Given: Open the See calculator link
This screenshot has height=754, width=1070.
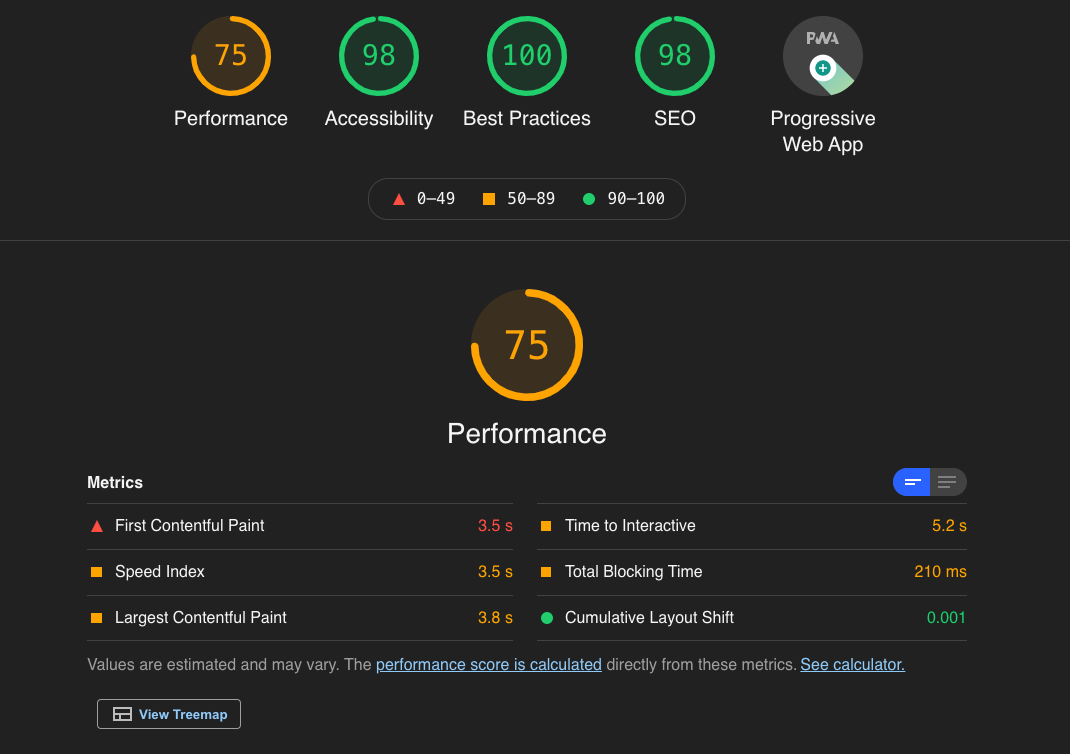Looking at the screenshot, I should pyautogui.click(x=852, y=665).
